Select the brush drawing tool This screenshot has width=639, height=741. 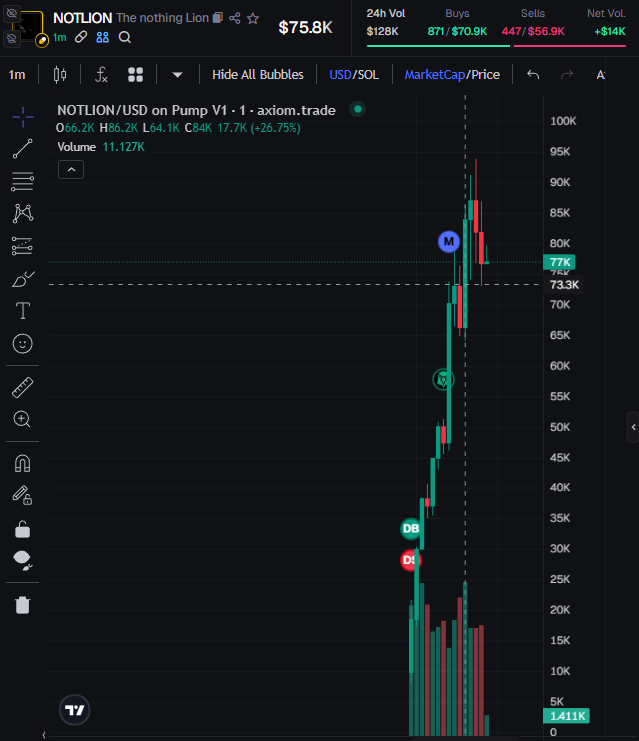[x=23, y=279]
